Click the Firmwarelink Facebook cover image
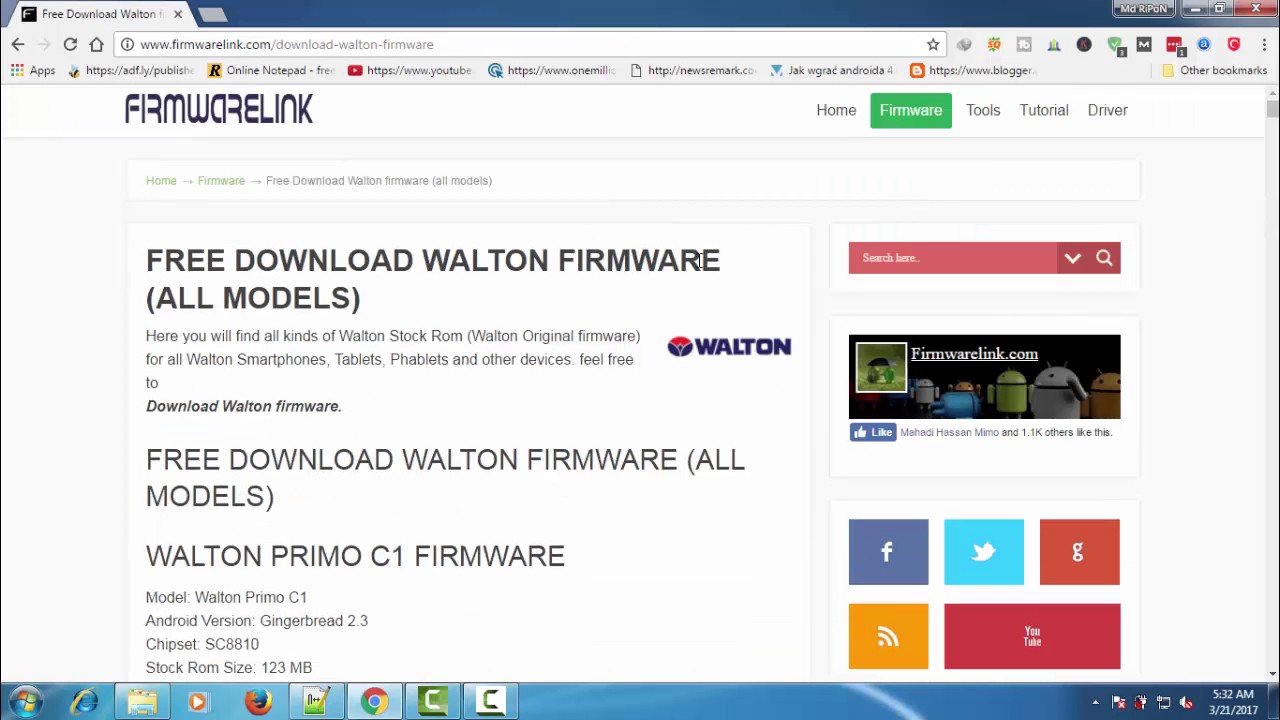 985,377
